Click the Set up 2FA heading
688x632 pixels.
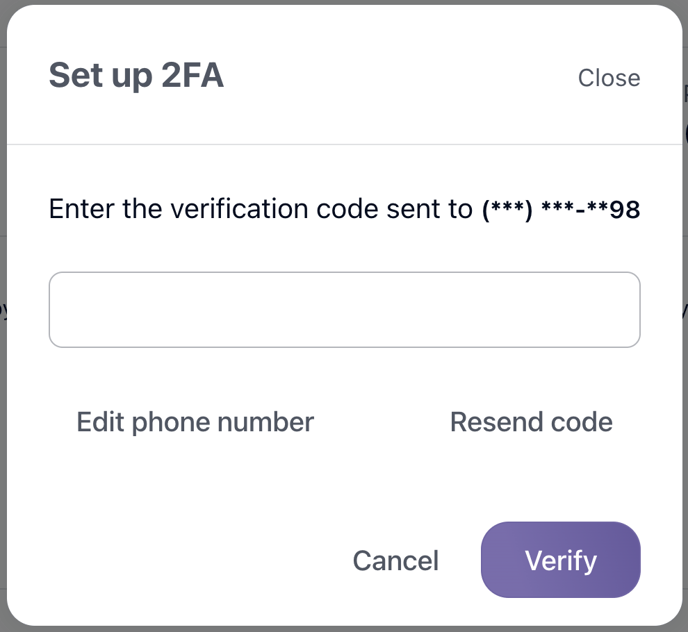click(x=136, y=76)
